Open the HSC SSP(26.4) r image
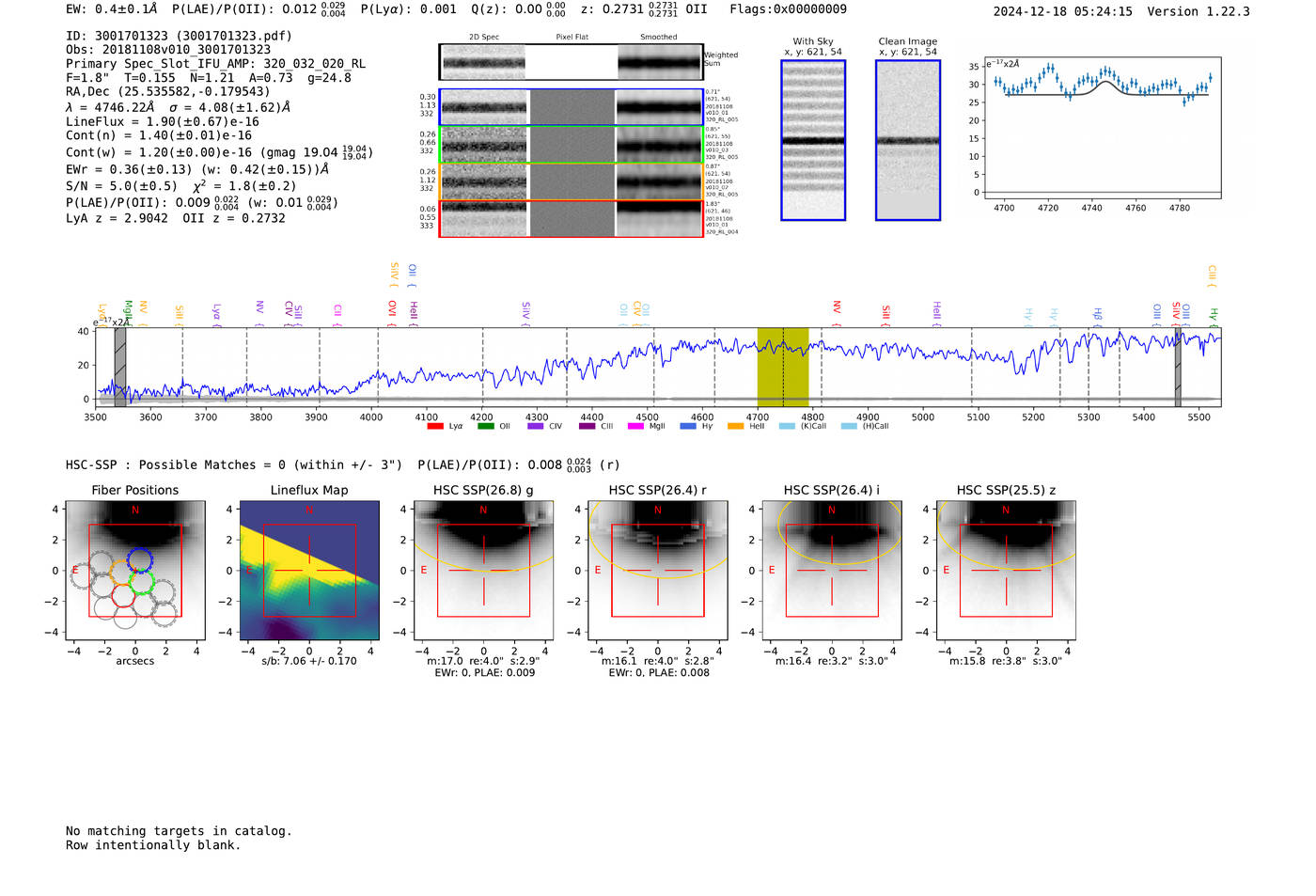Viewport: 1316px width, 896px height. point(658,571)
